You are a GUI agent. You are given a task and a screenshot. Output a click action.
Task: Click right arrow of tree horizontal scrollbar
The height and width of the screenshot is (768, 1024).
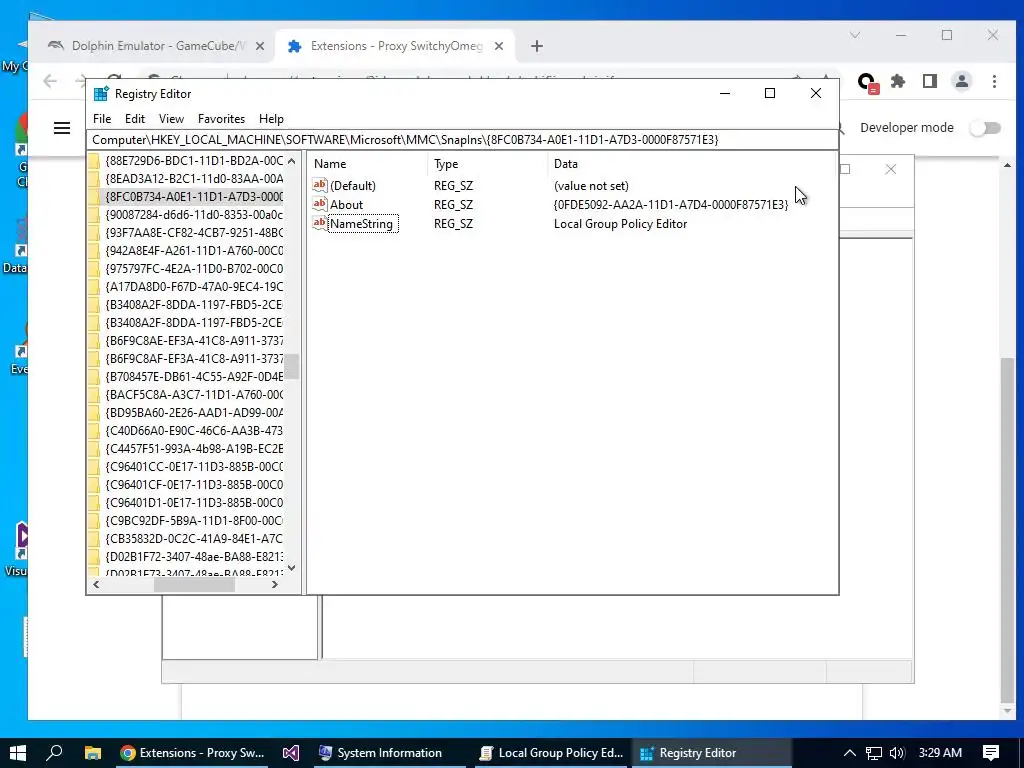point(275,585)
